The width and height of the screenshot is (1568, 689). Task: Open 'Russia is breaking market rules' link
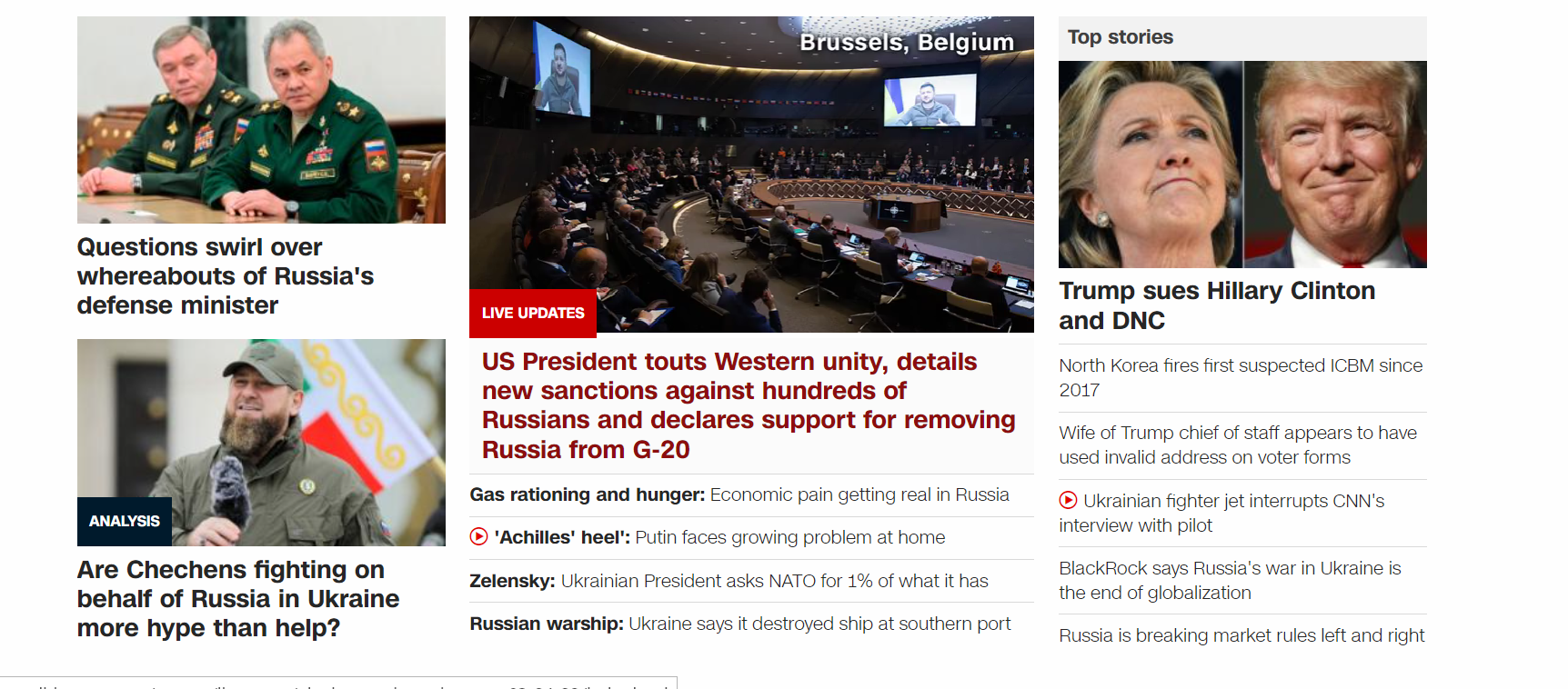(1241, 635)
